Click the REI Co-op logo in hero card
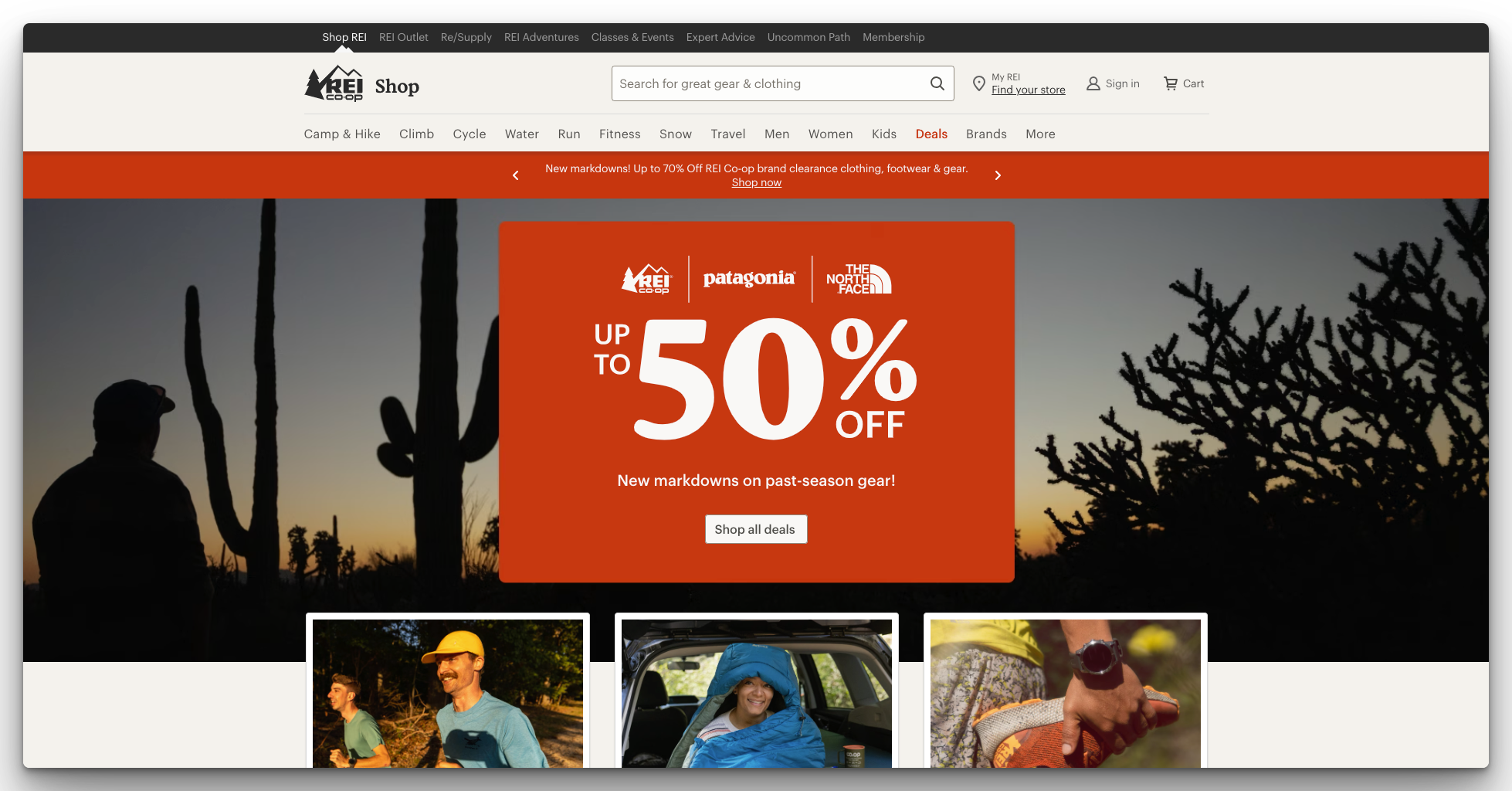The image size is (1512, 791). (647, 279)
